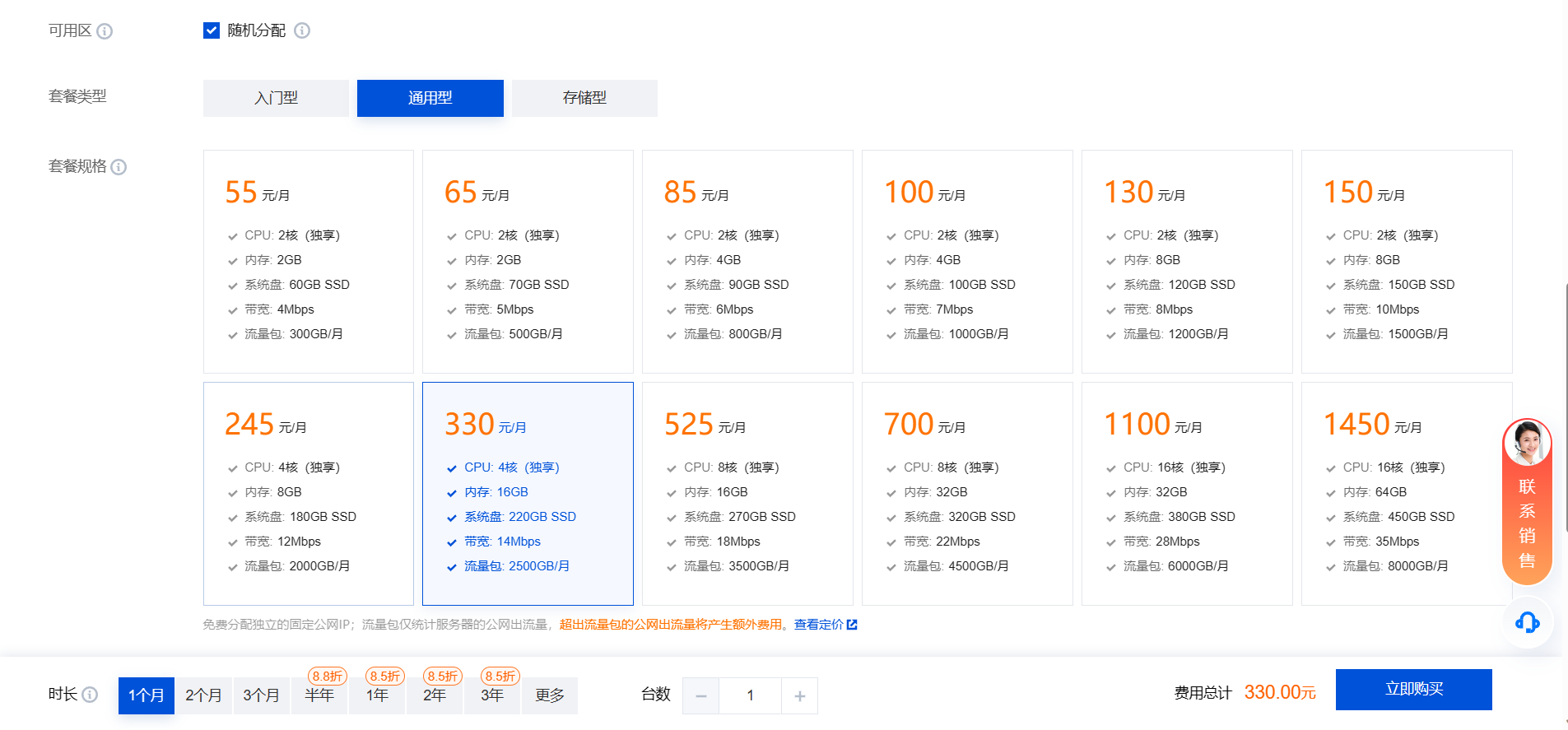Choose the 3年 duration option
Viewport: 1568px width, 730px height.
pos(492,695)
